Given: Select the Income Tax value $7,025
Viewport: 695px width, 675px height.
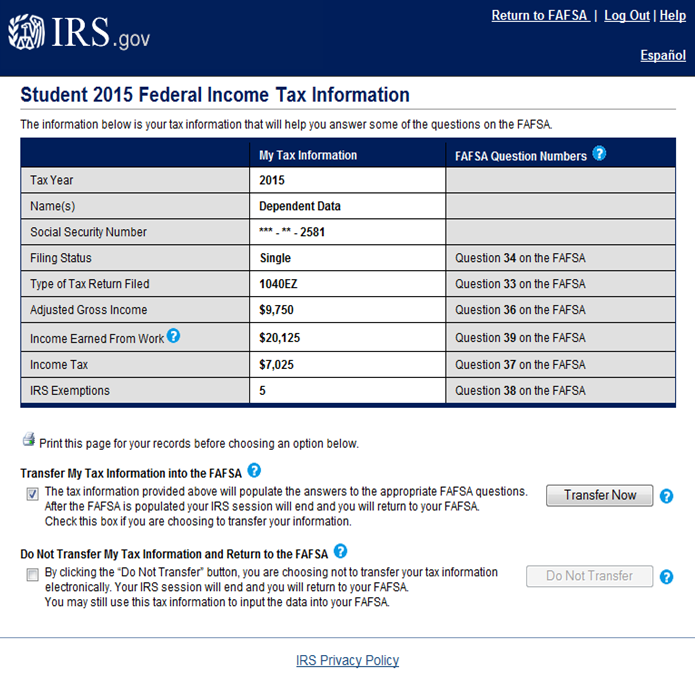Looking at the screenshot, I should [276, 365].
